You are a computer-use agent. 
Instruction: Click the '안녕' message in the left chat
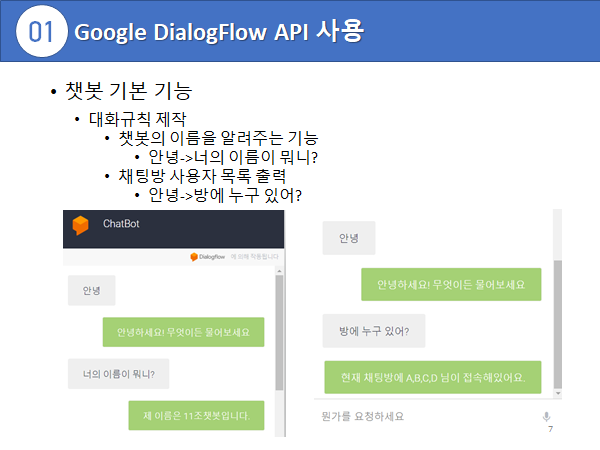pyautogui.click(x=91, y=290)
